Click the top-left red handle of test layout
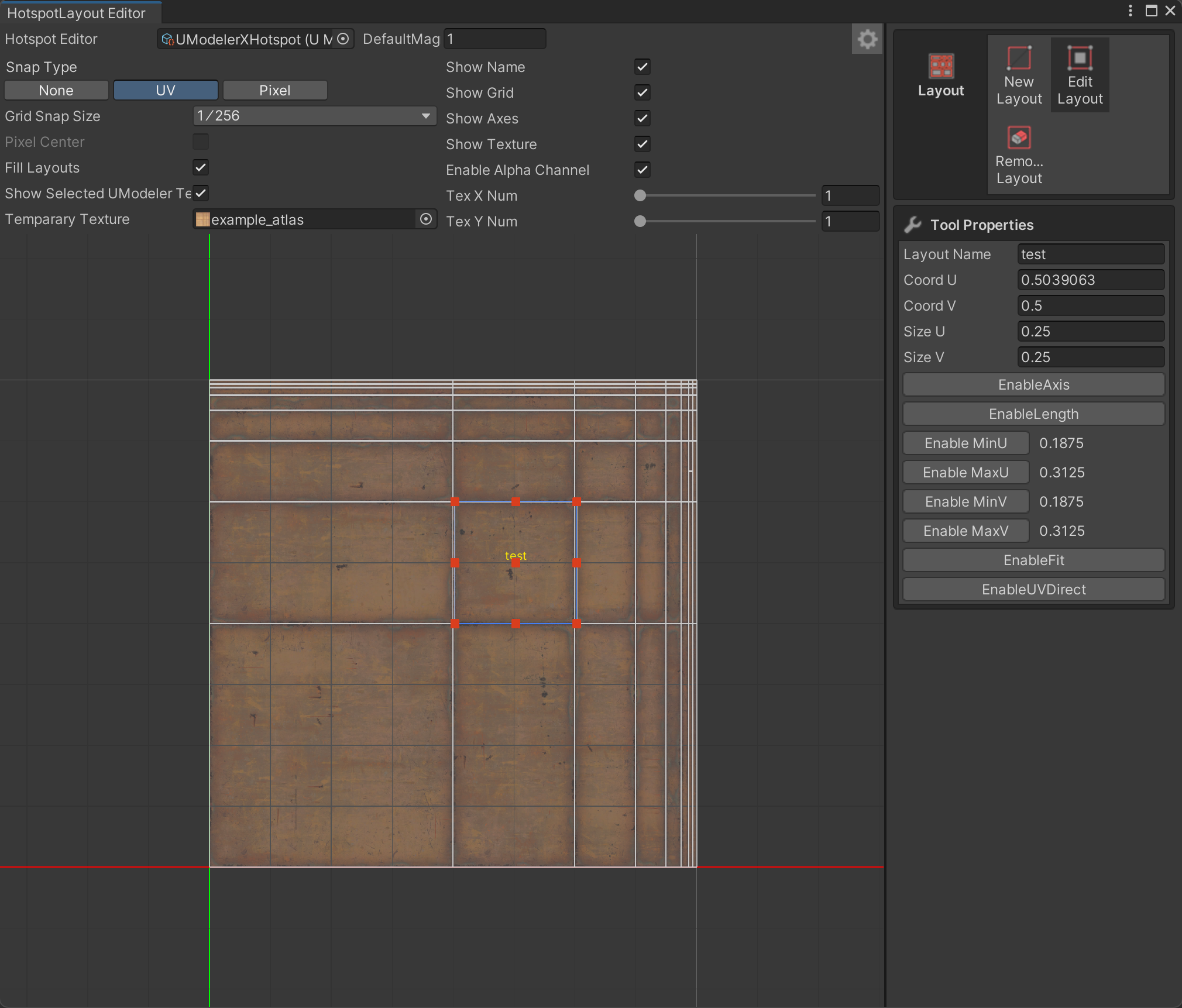1182x1008 pixels. 455,502
